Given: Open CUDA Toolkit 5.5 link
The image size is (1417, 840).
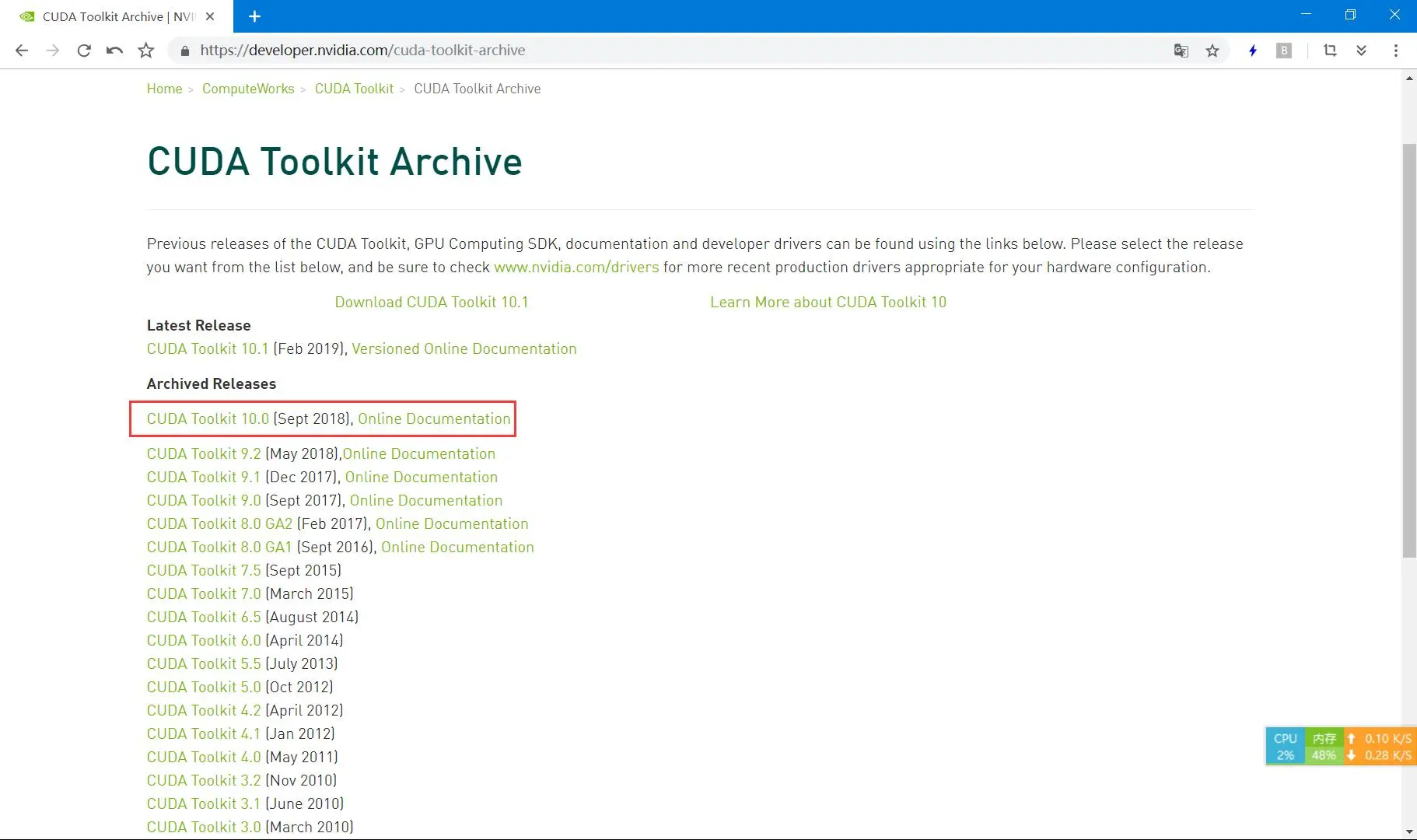Looking at the screenshot, I should click(204, 663).
